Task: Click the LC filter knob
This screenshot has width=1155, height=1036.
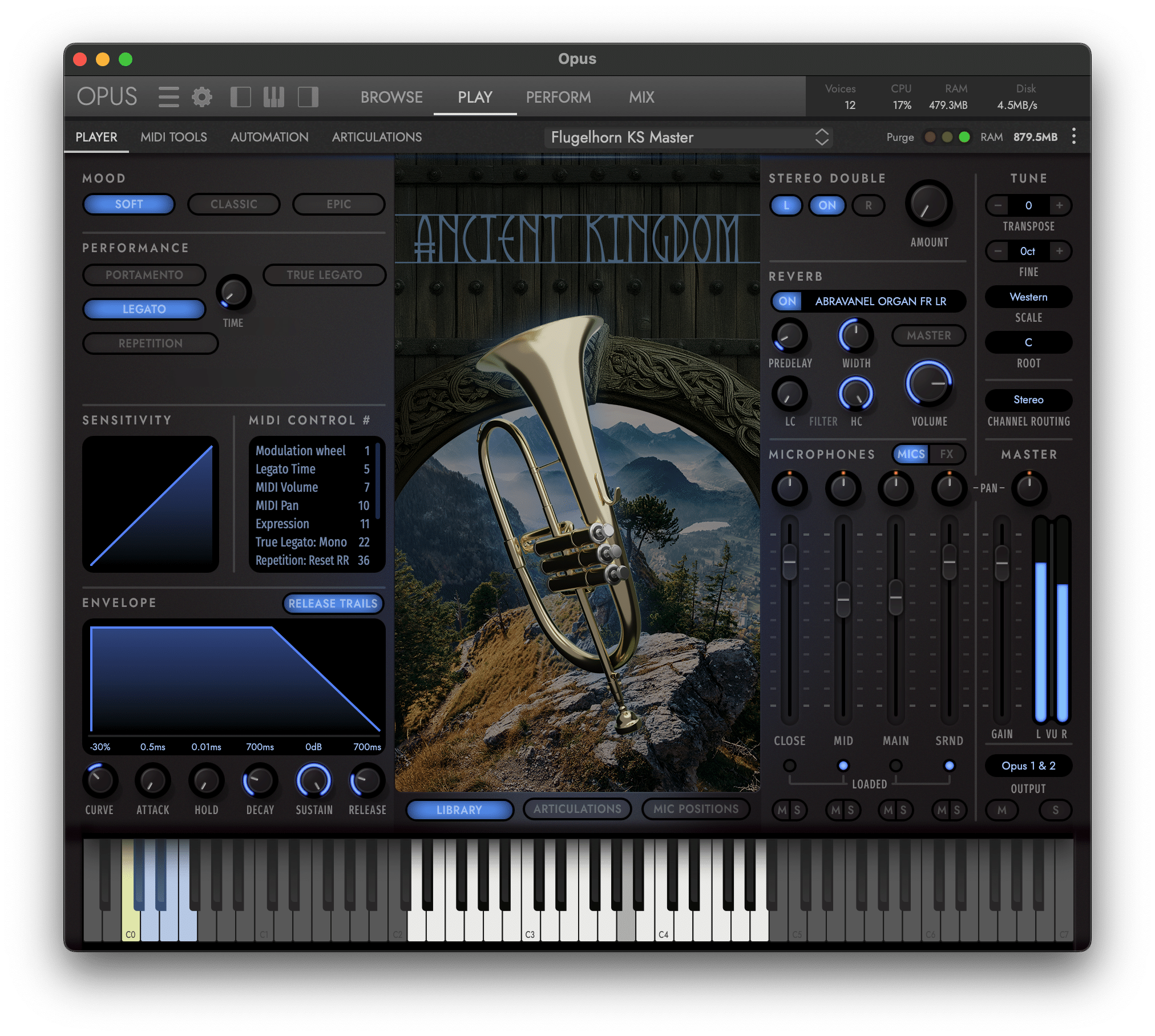Action: tap(790, 394)
